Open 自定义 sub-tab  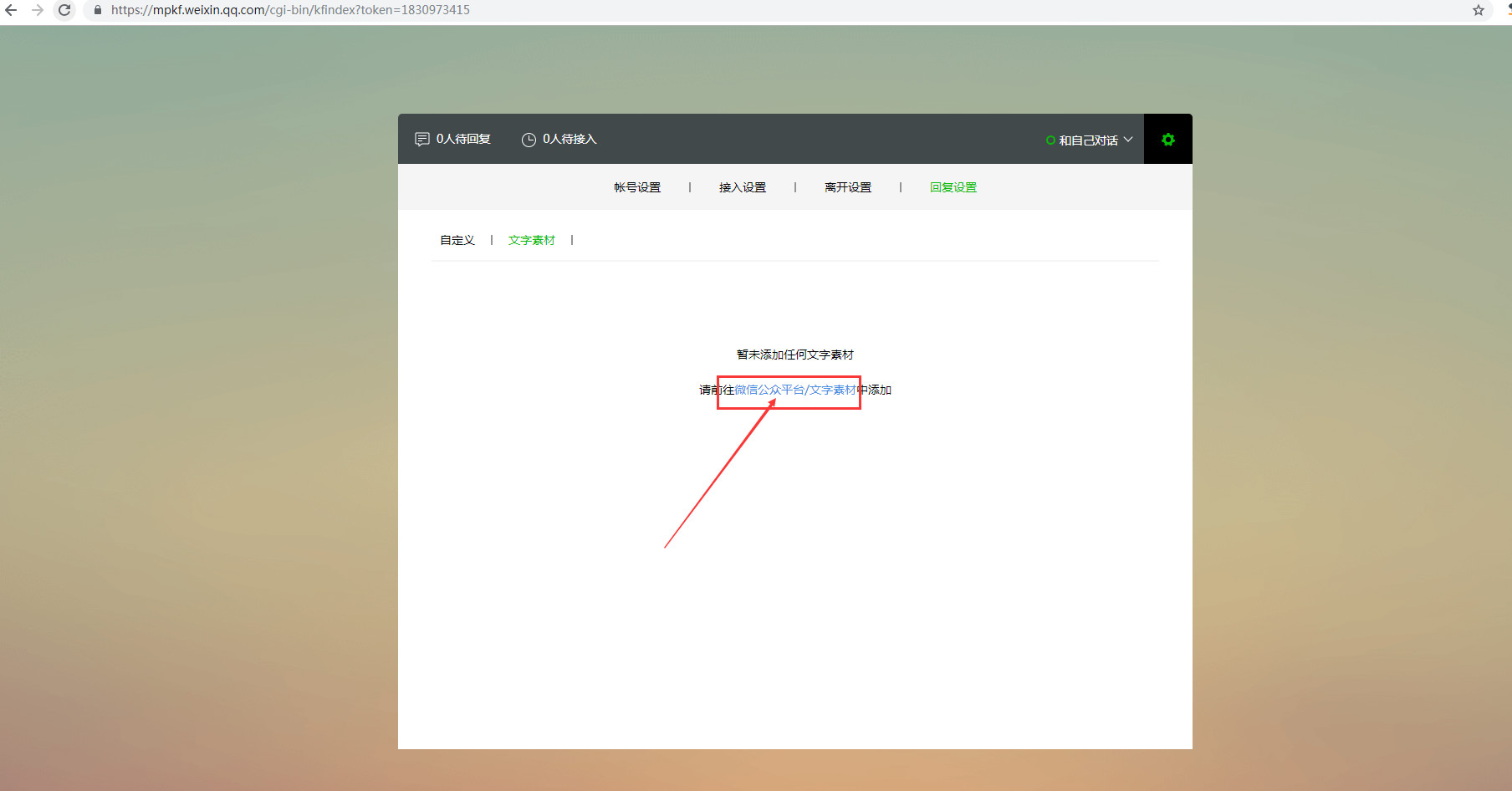pos(457,240)
